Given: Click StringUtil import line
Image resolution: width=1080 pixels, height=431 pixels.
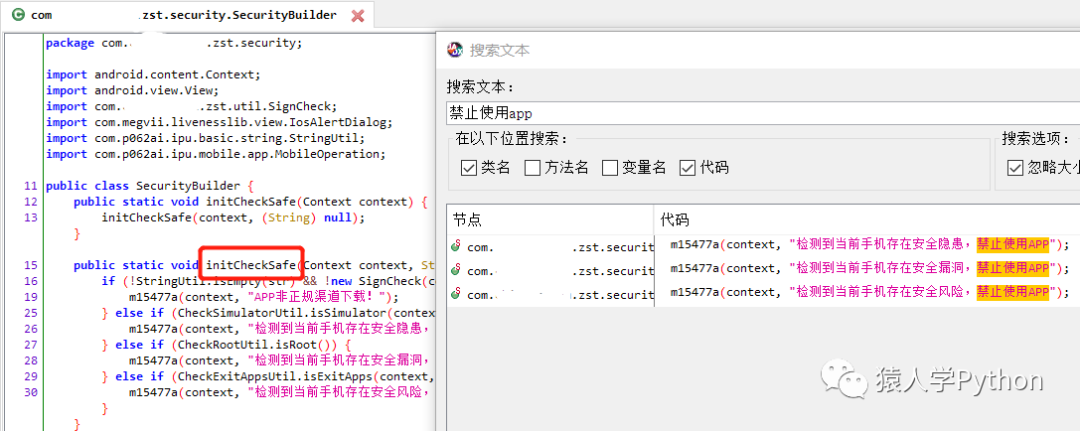Looking at the screenshot, I should coord(205,138).
